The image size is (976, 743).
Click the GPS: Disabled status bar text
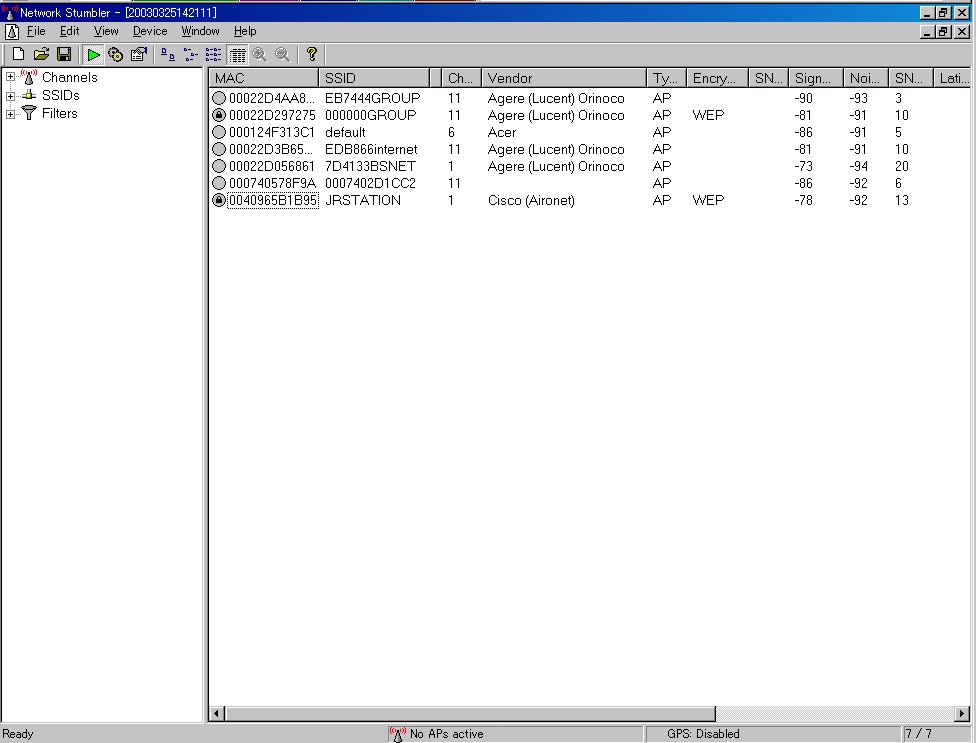(703, 734)
